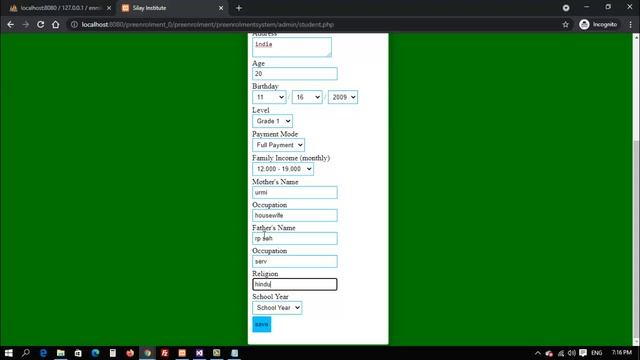Go back to the previous page
This screenshot has height=360, width=640.
pyautogui.click(x=11, y=24)
